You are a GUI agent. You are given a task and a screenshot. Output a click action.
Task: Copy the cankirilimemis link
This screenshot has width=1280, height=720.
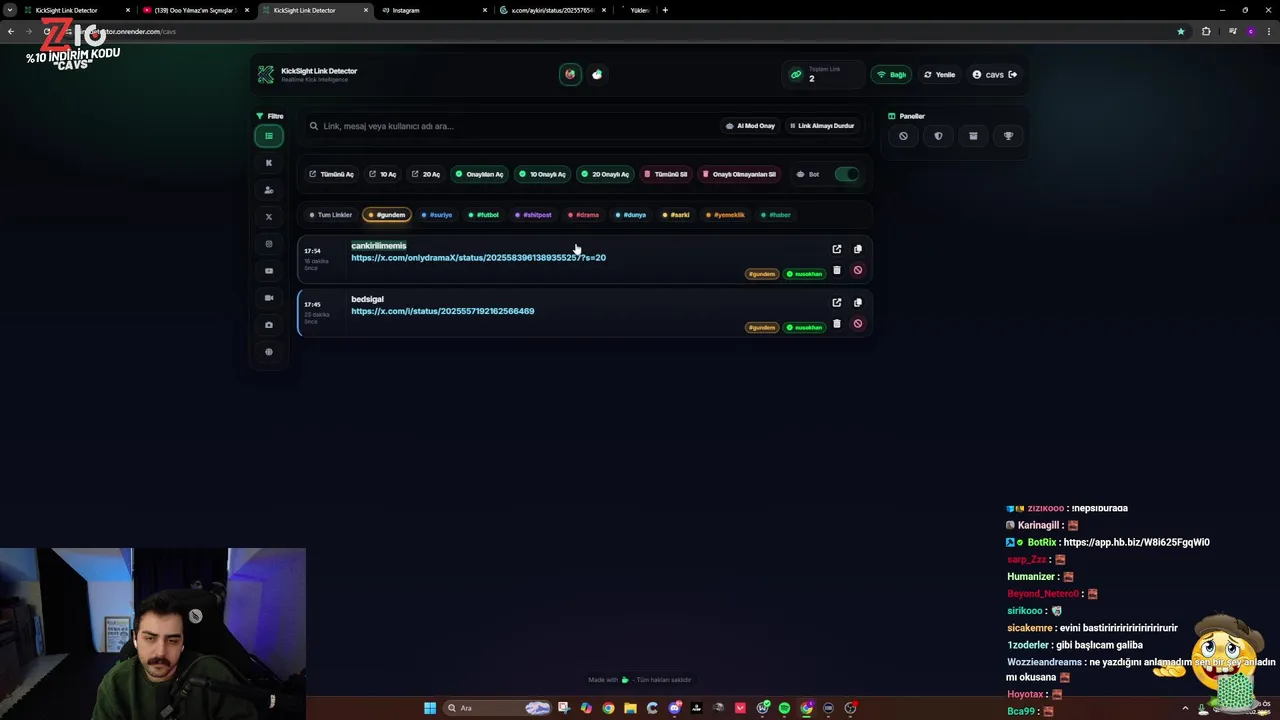857,249
